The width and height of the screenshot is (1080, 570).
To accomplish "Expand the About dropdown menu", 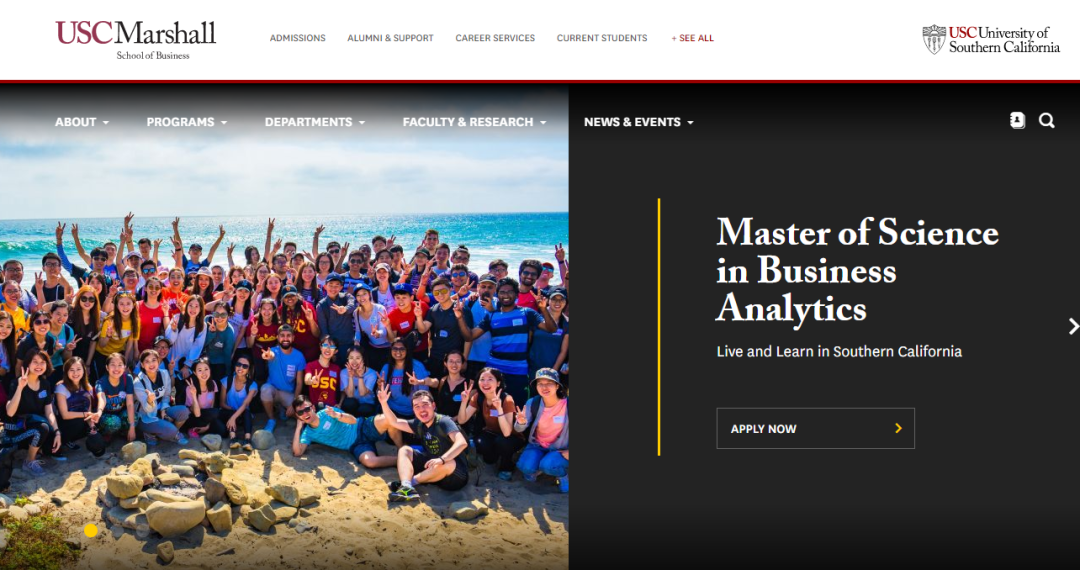I will pyautogui.click(x=82, y=122).
